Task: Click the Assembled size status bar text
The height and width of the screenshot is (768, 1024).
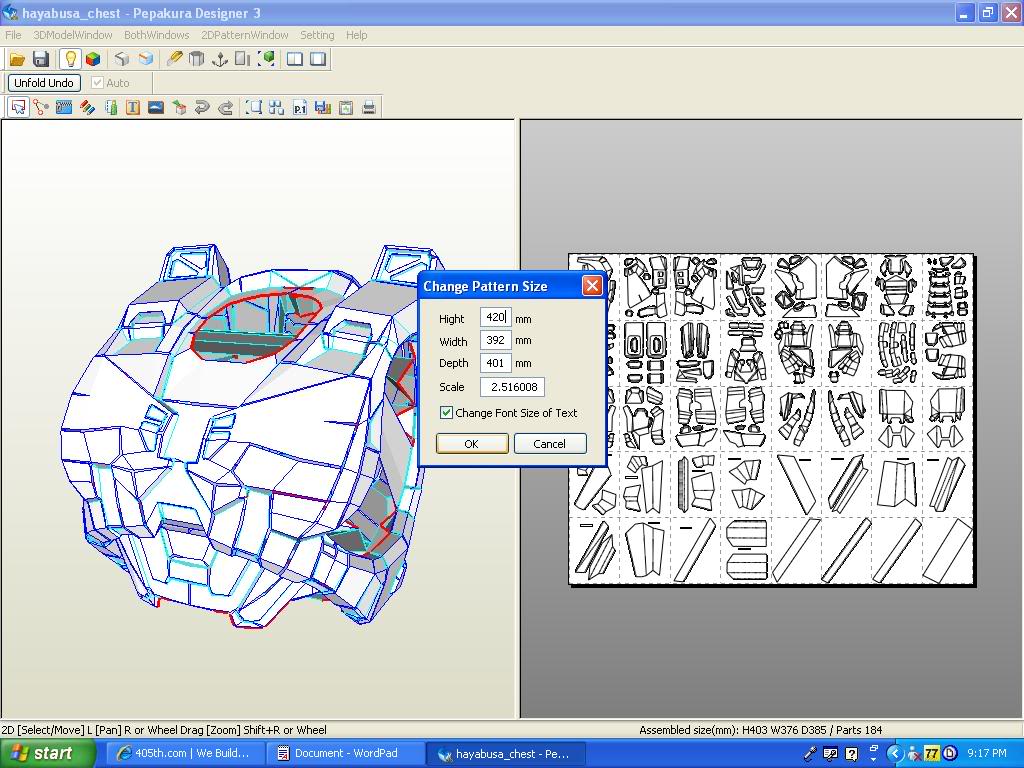Action: [761, 730]
